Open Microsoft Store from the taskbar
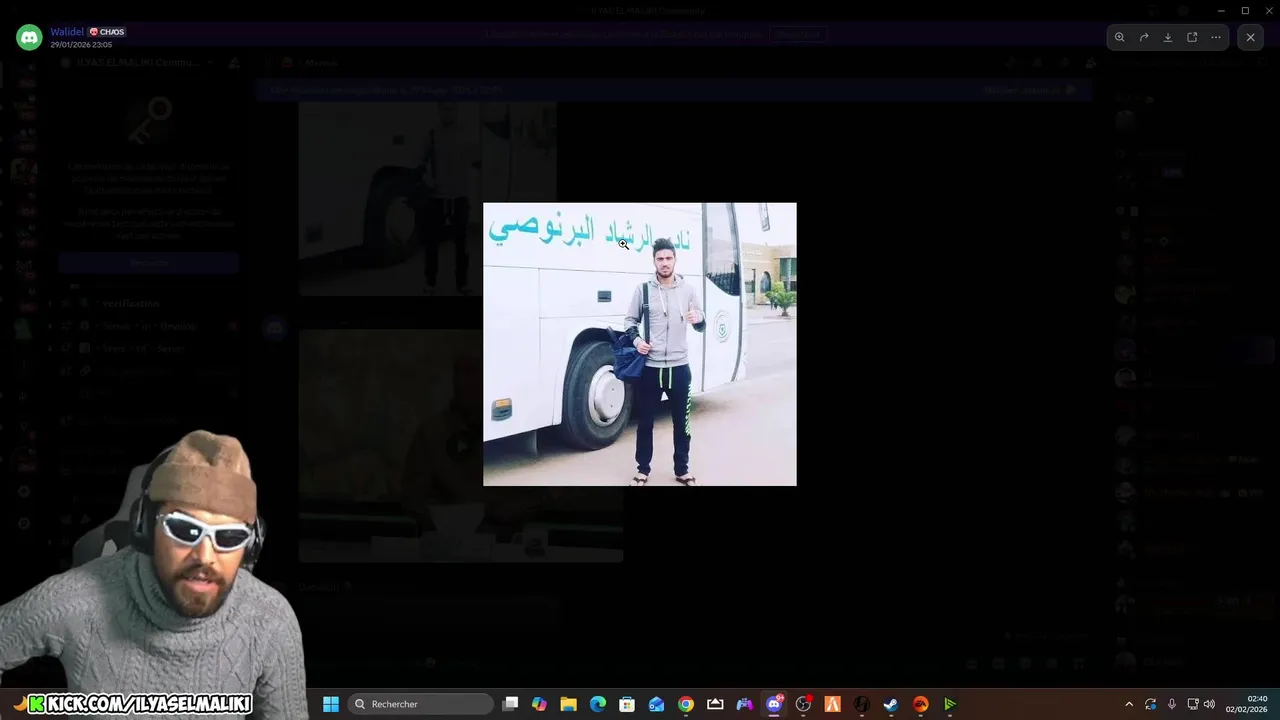This screenshot has height=720, width=1280. (627, 704)
